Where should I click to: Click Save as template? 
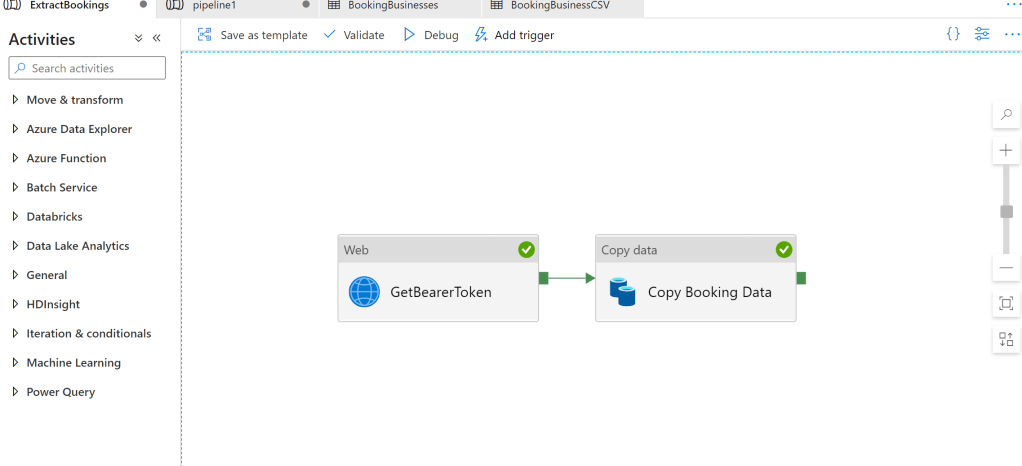pyautogui.click(x=252, y=35)
